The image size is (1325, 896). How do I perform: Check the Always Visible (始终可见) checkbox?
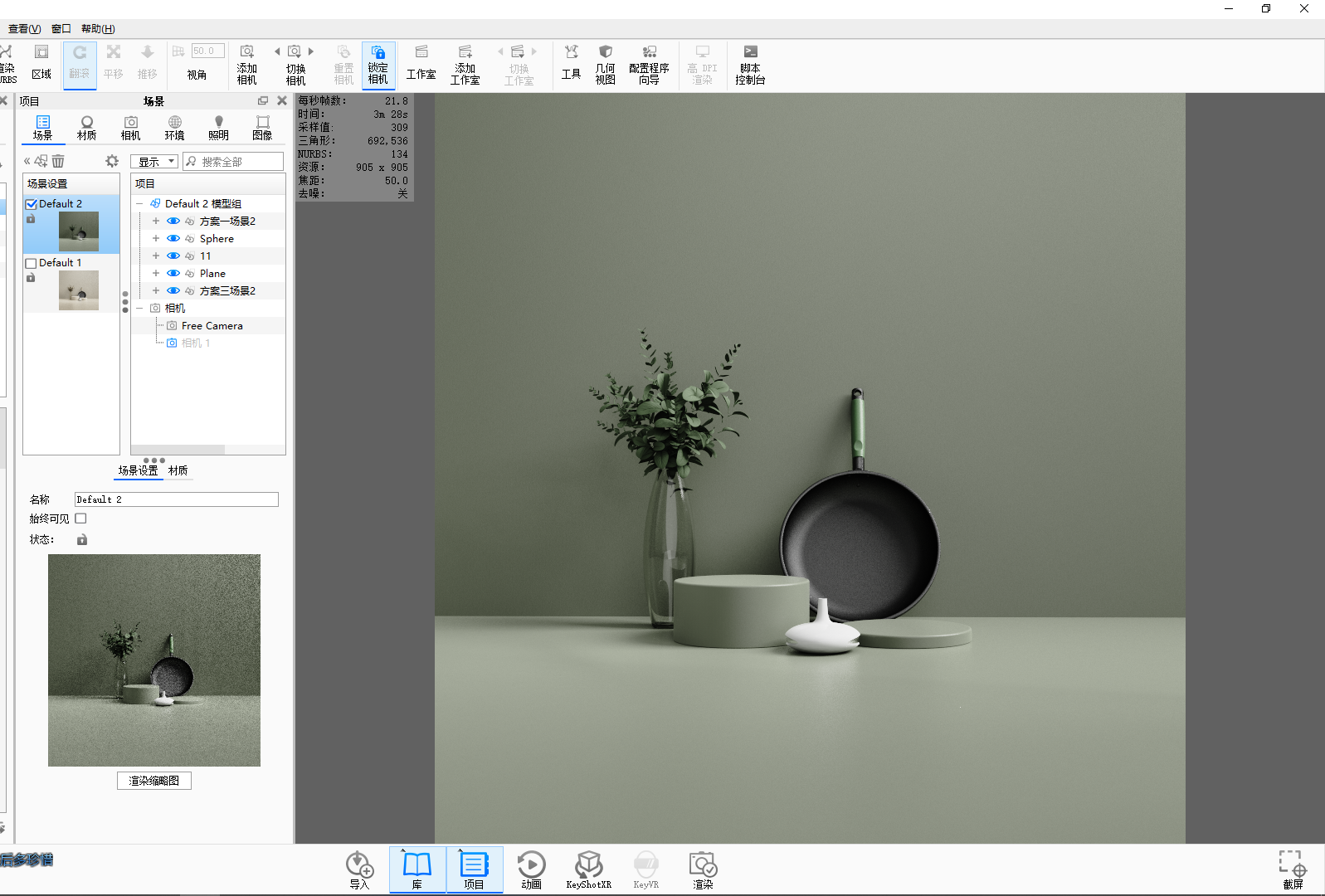click(x=80, y=519)
